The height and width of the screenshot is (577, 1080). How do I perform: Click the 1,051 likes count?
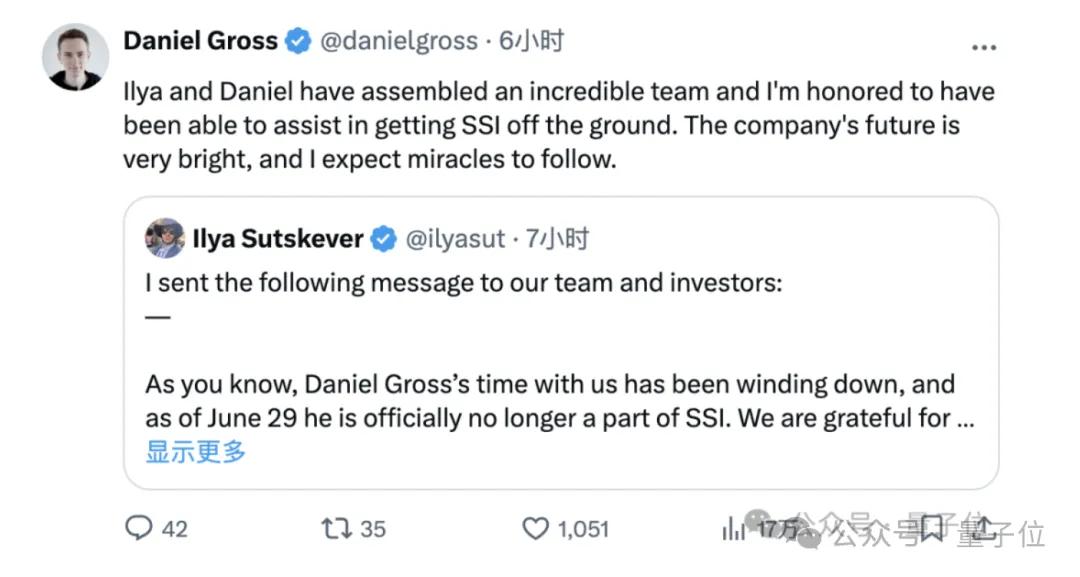click(584, 528)
